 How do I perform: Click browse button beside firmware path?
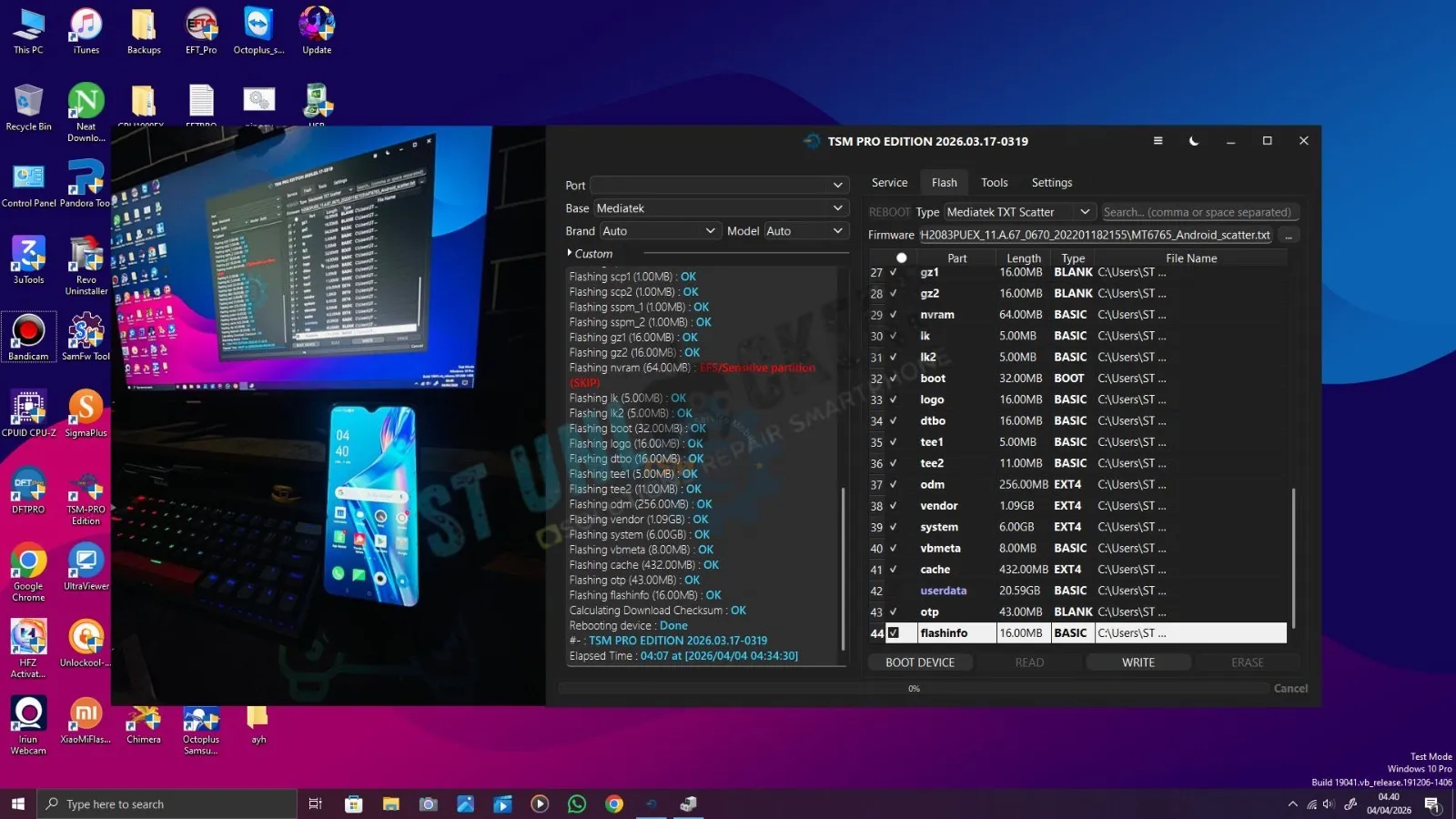pyautogui.click(x=1288, y=236)
